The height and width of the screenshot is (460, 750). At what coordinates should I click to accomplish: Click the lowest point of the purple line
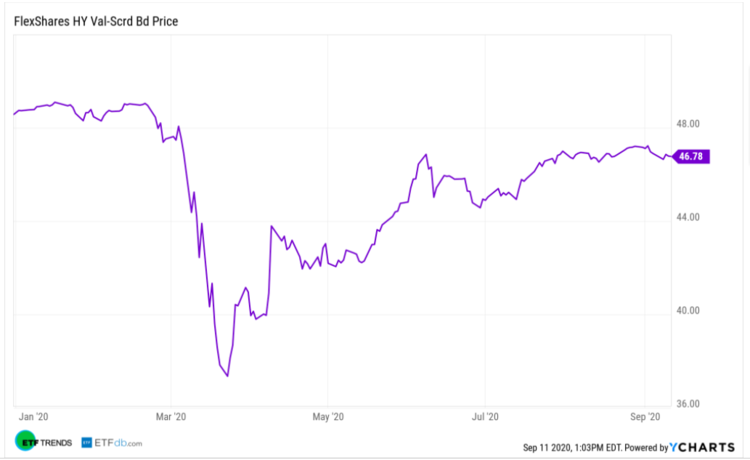(x=228, y=376)
